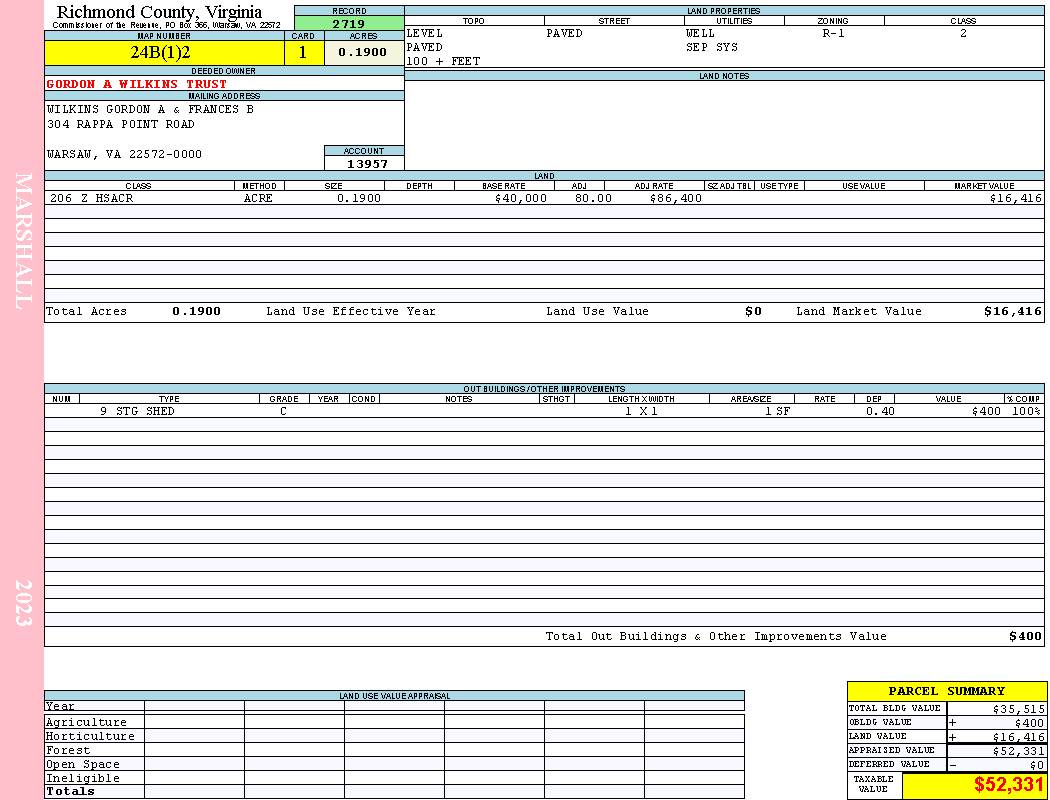Click total building value $35,515
Viewport: 1050px width, 800px height.
coord(1019,709)
